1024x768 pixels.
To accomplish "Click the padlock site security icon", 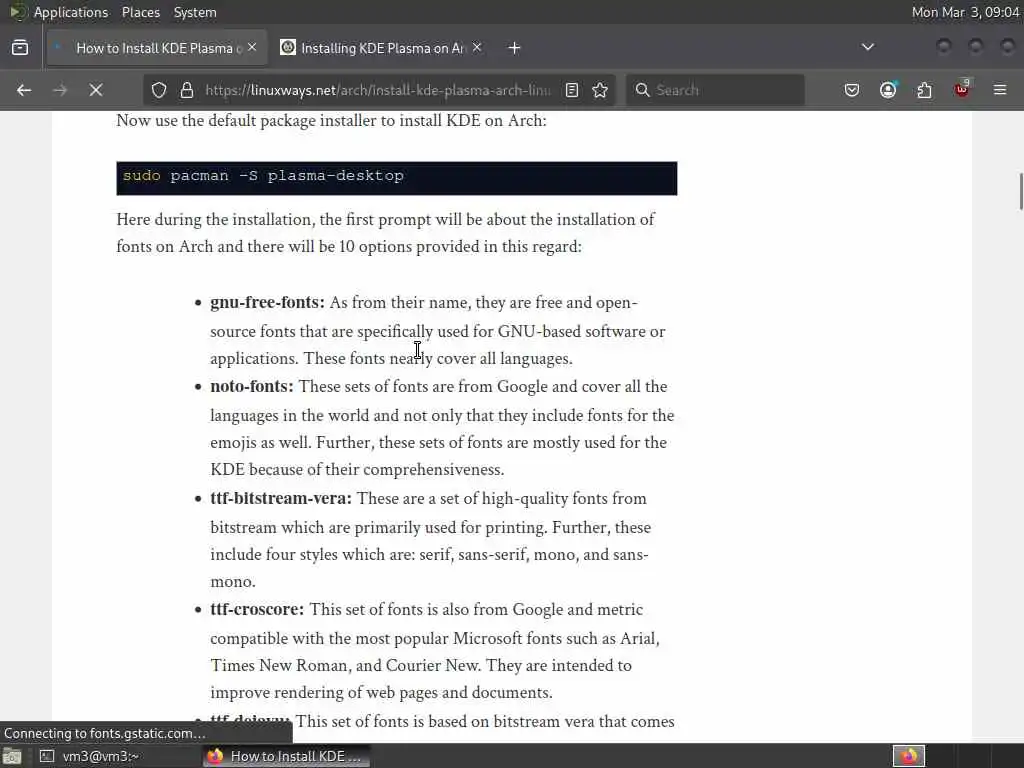I will (x=187, y=90).
